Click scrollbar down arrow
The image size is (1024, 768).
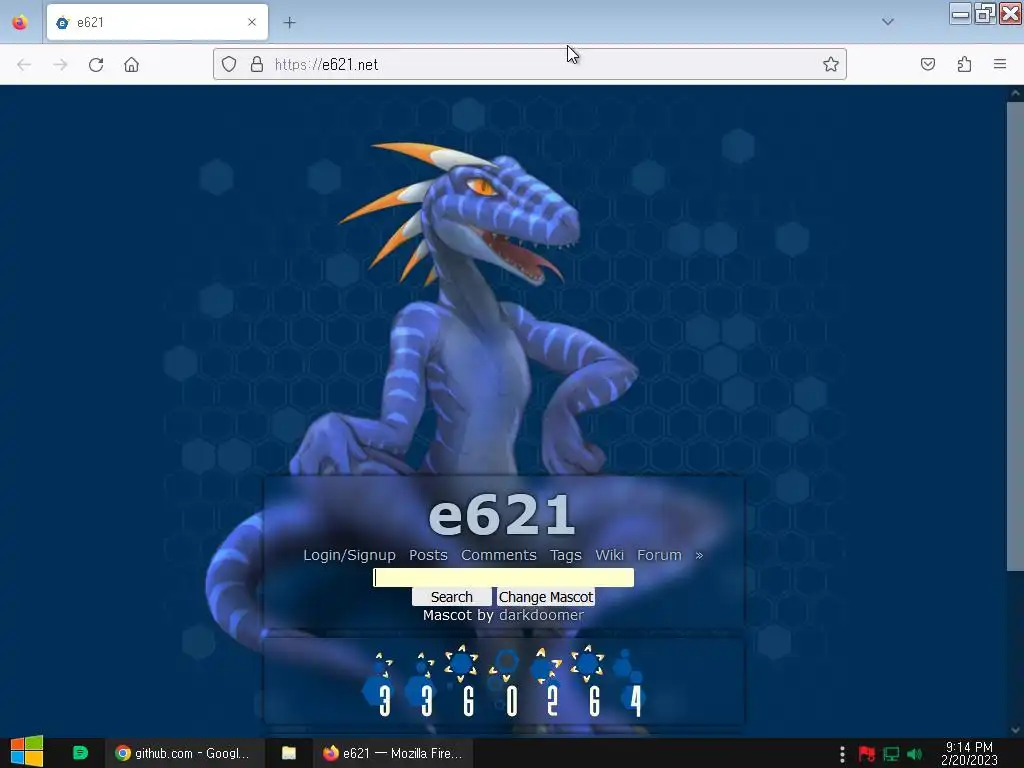pyautogui.click(x=1015, y=730)
